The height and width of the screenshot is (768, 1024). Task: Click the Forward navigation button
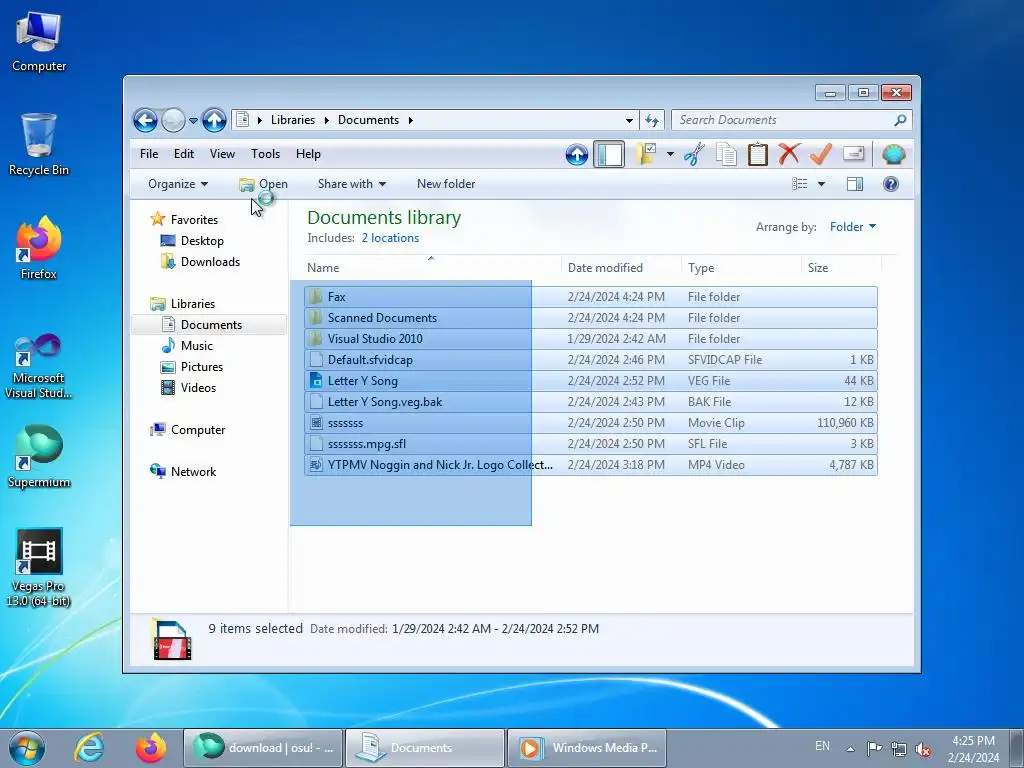173,120
